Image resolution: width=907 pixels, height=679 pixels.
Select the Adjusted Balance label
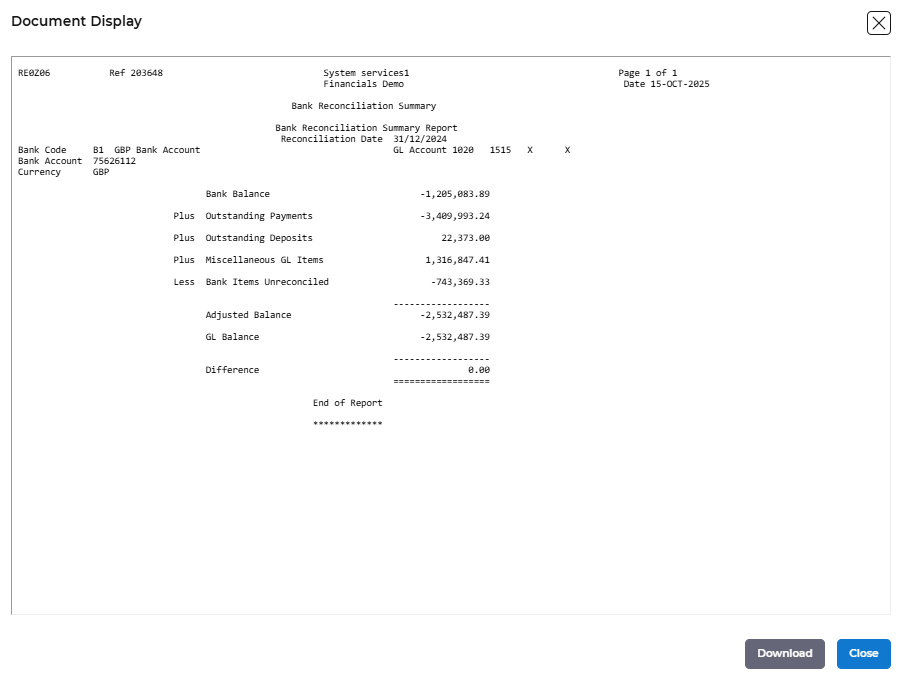coord(248,315)
